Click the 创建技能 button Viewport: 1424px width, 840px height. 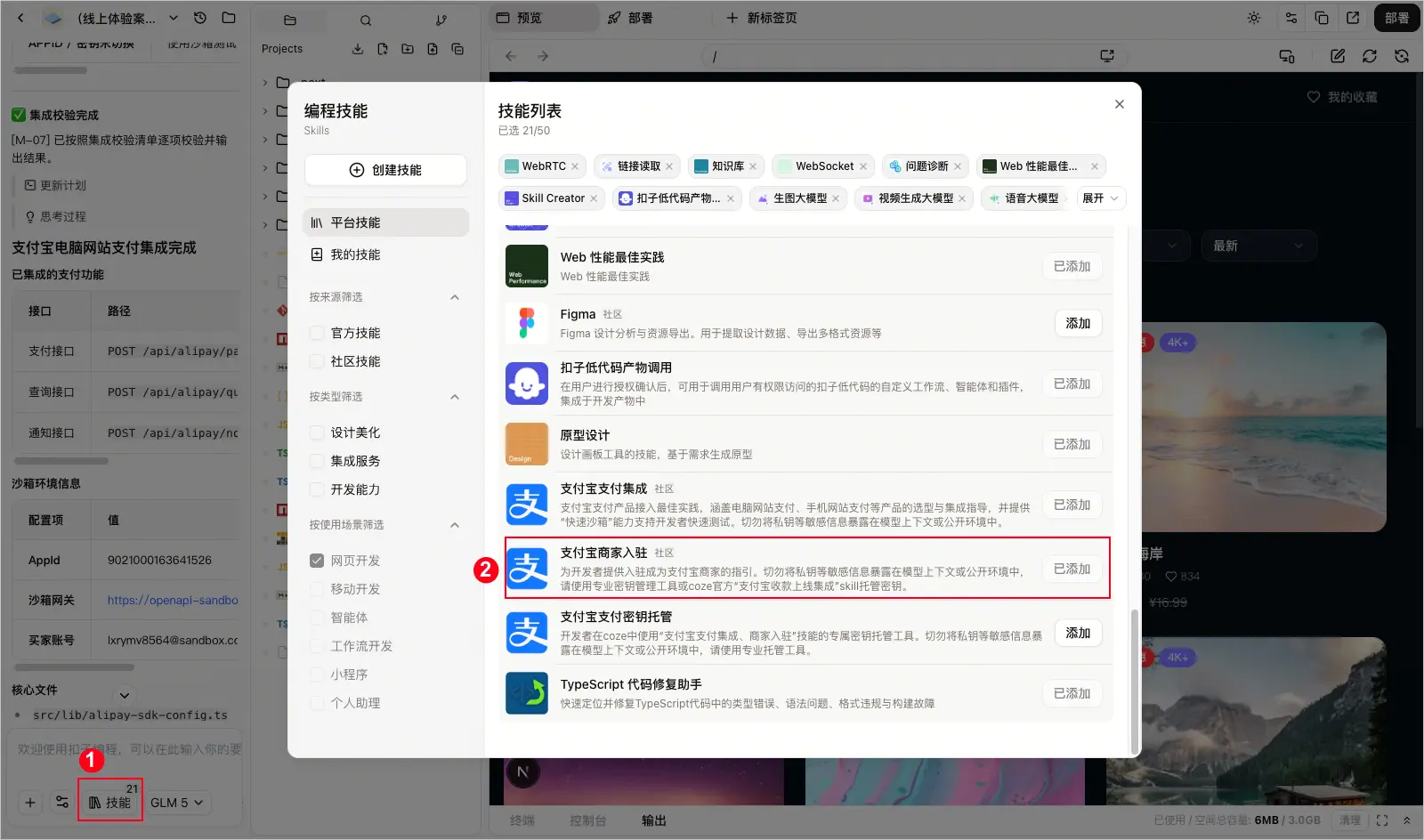[x=385, y=170]
